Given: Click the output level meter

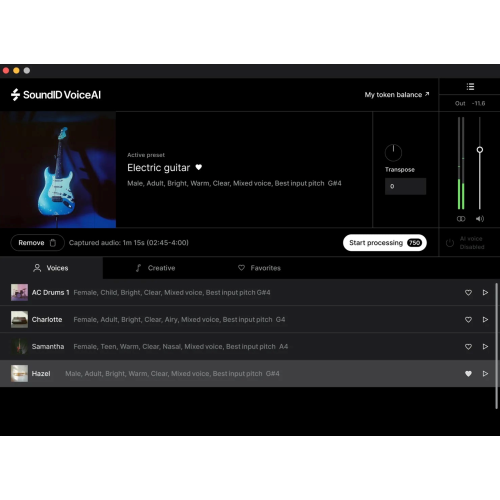Looking at the screenshot, I should pos(461,163).
